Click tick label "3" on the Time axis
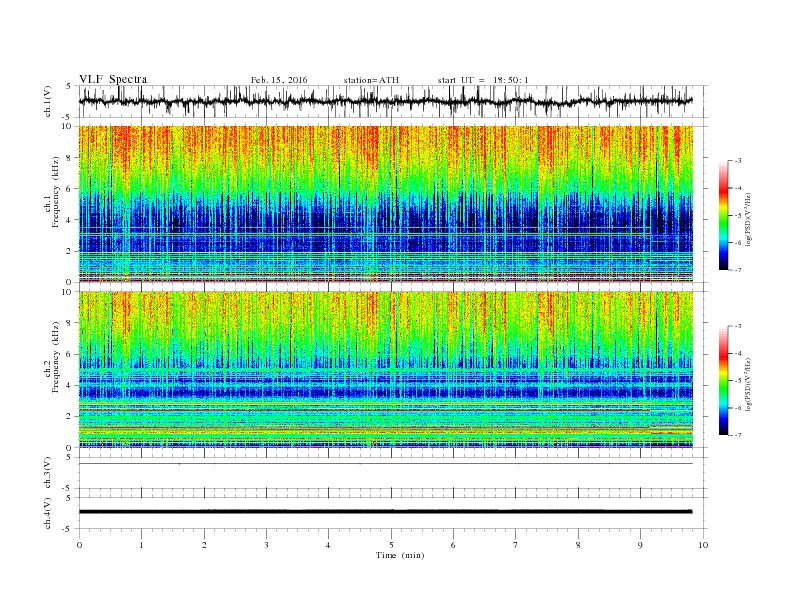Viewport: 792px width, 612px height. (x=267, y=545)
